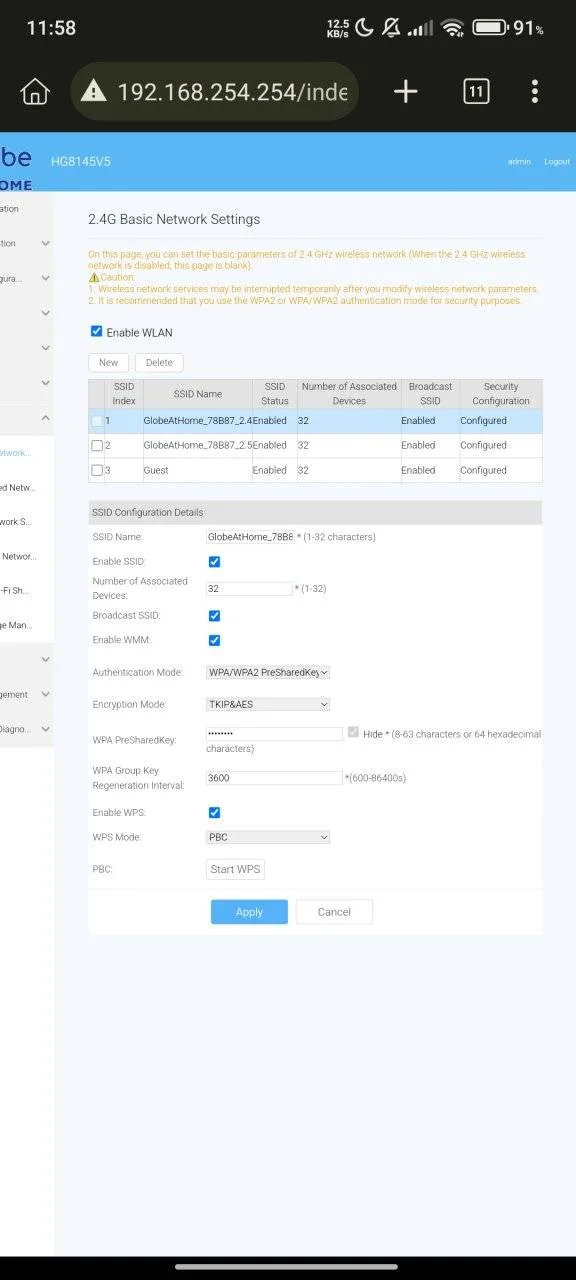Toggle the Enable WPS checkbox

[214, 813]
